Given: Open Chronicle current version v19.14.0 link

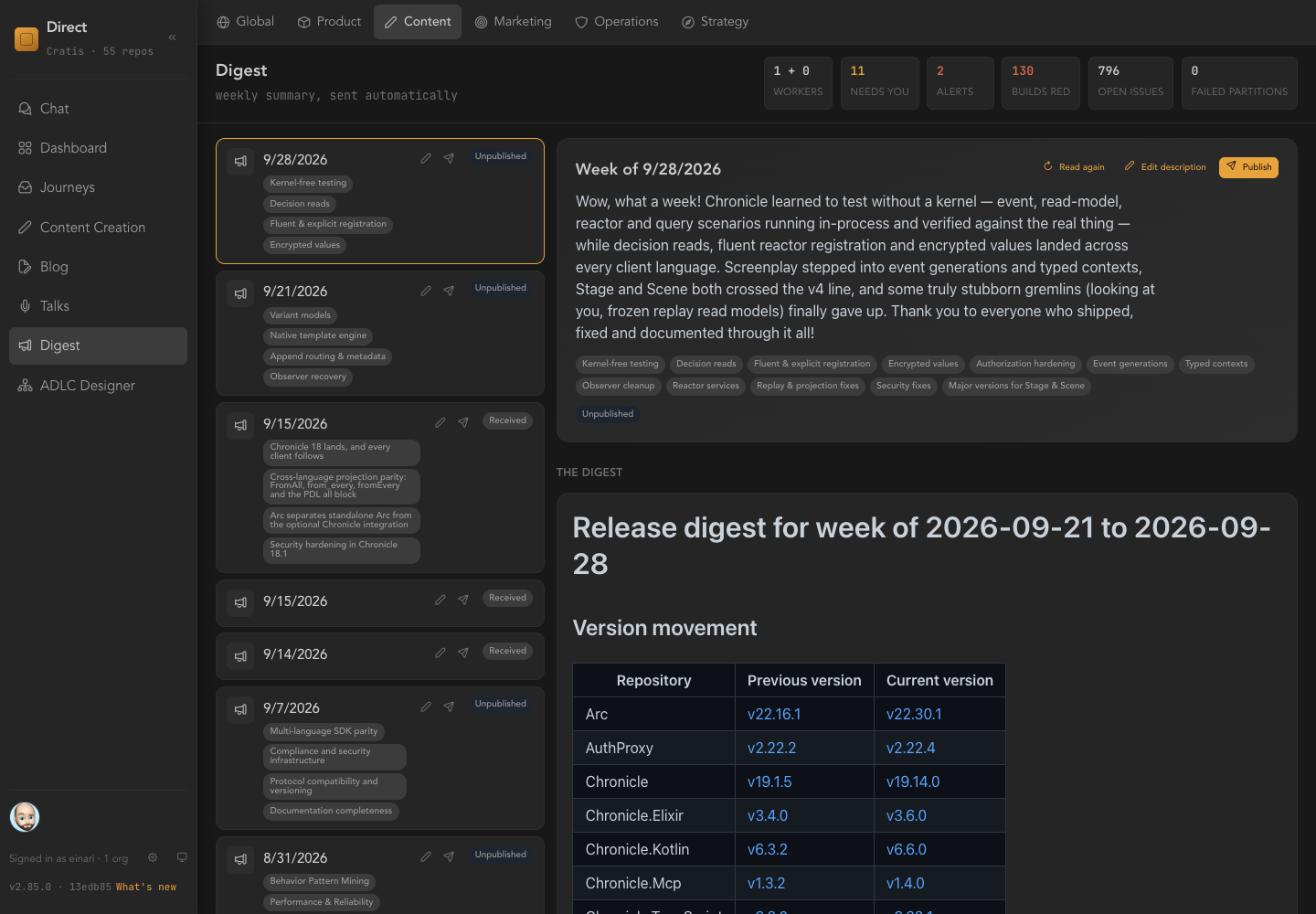Looking at the screenshot, I should pyautogui.click(x=913, y=782).
